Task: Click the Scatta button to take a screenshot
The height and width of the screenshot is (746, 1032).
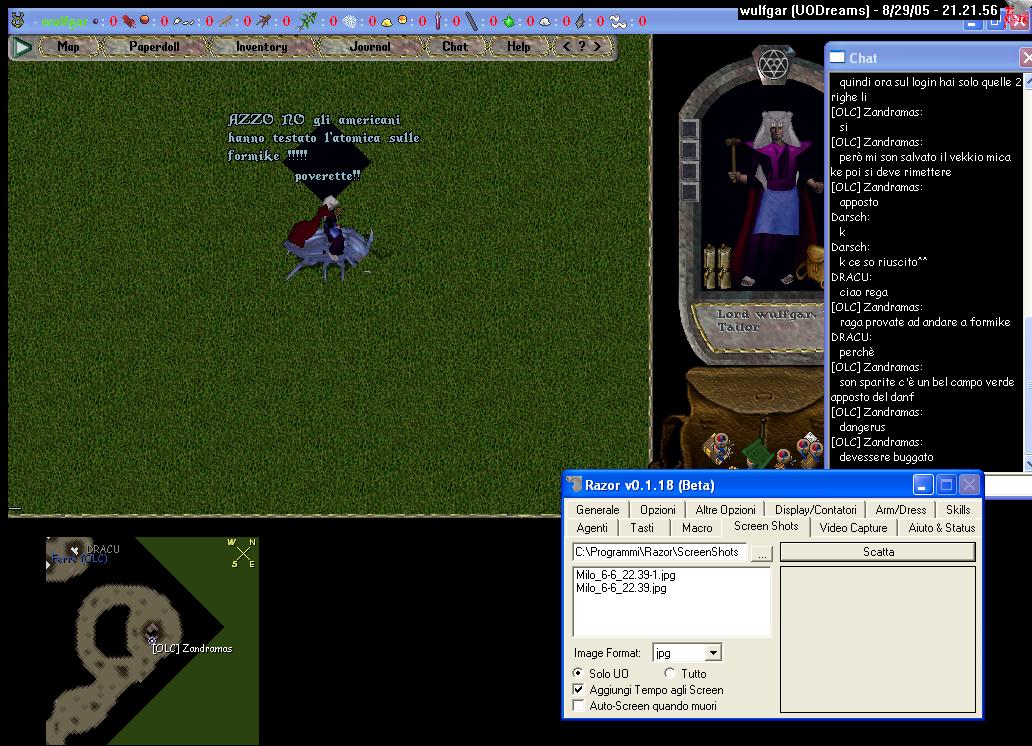Action: pos(878,552)
